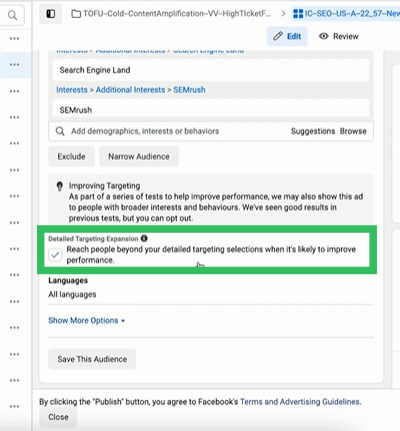Uncheck the Detailed Targeting Expansion checkbox

(55, 255)
